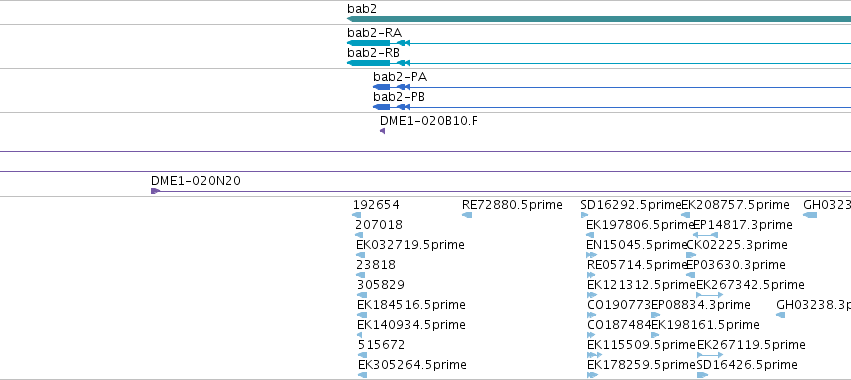Click the DME1-020N20 start arrow glyph
The width and height of the screenshot is (851, 380).
point(155,191)
